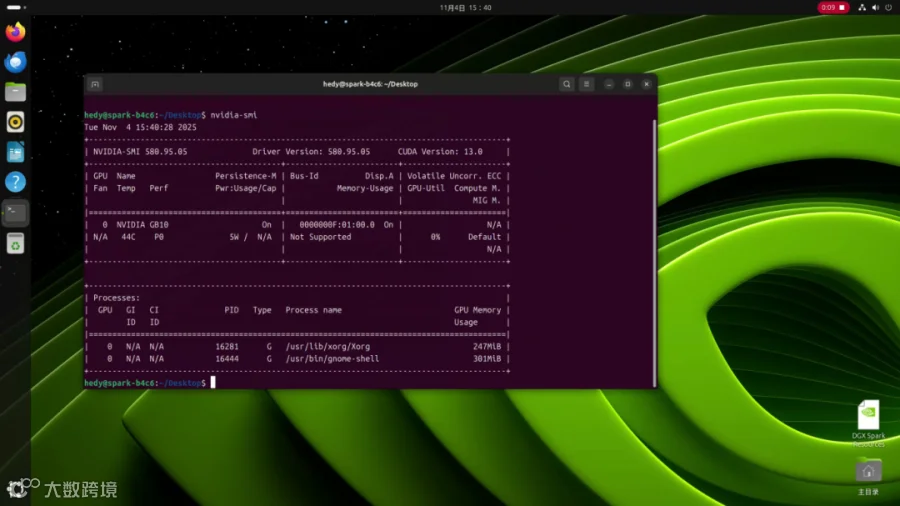
Task: Open the network status icon
Action: (862, 7)
